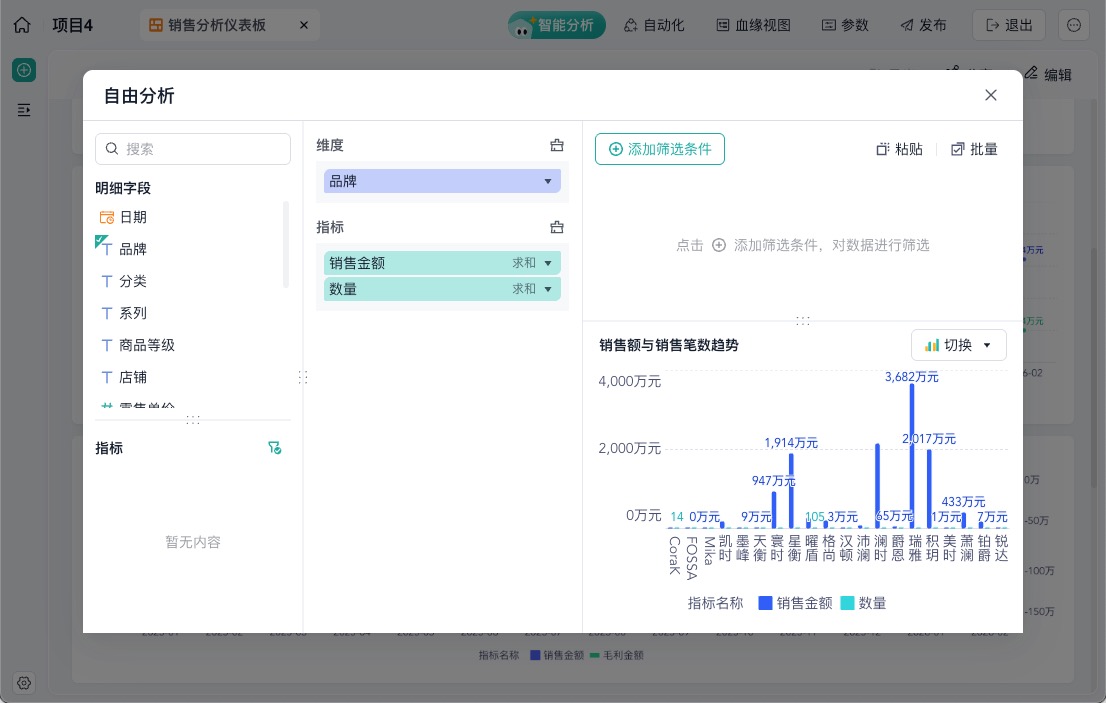
Task: Go to the home icon
Action: [22, 25]
